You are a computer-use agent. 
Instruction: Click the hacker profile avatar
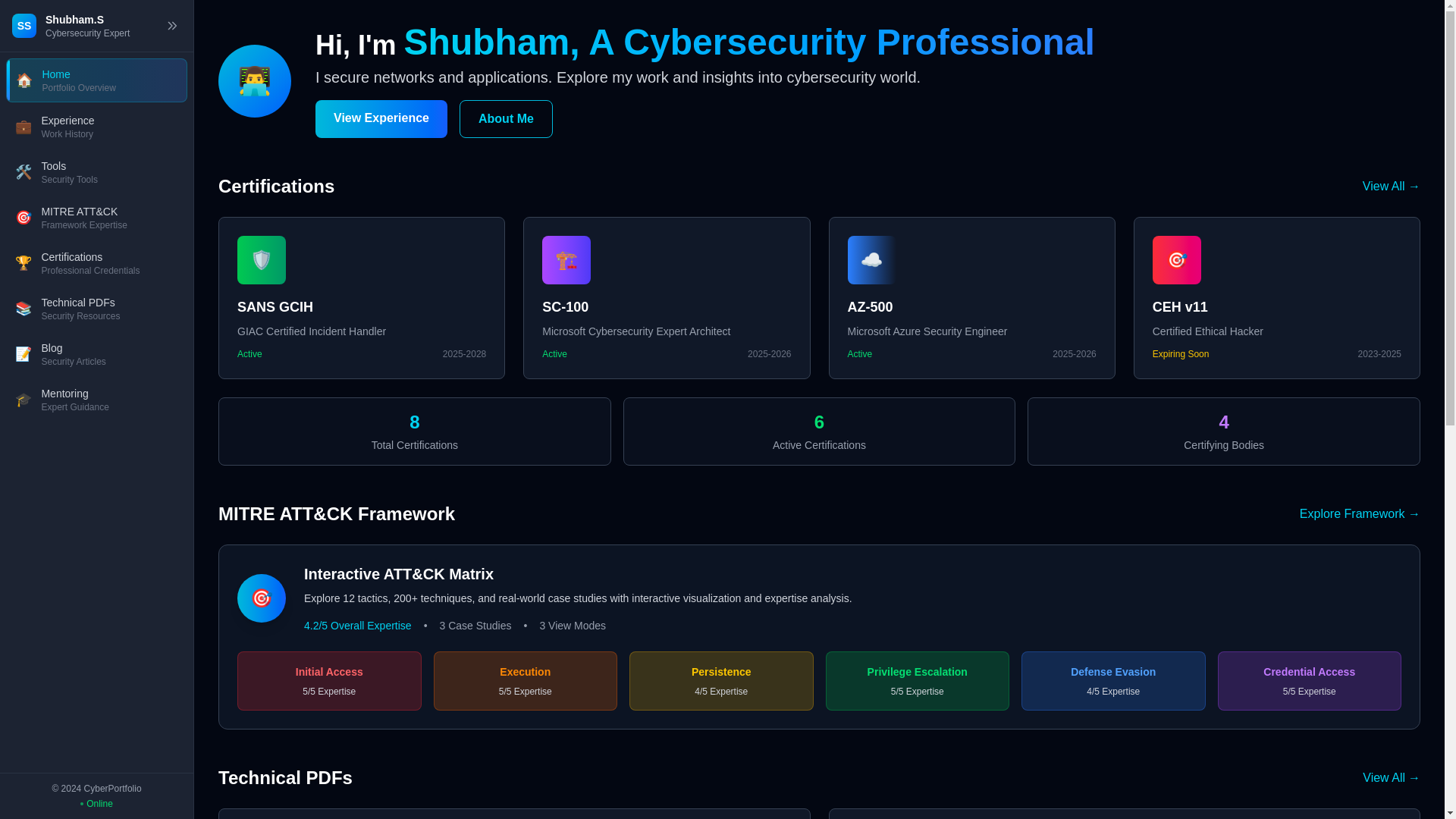[255, 81]
